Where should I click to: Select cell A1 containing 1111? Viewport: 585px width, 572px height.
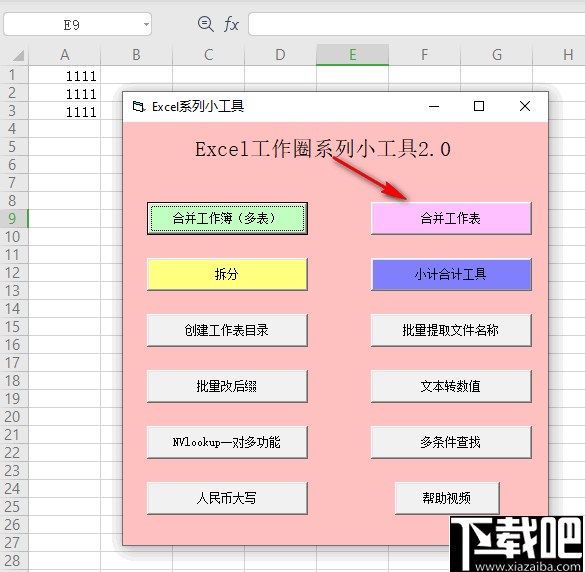click(x=65, y=75)
